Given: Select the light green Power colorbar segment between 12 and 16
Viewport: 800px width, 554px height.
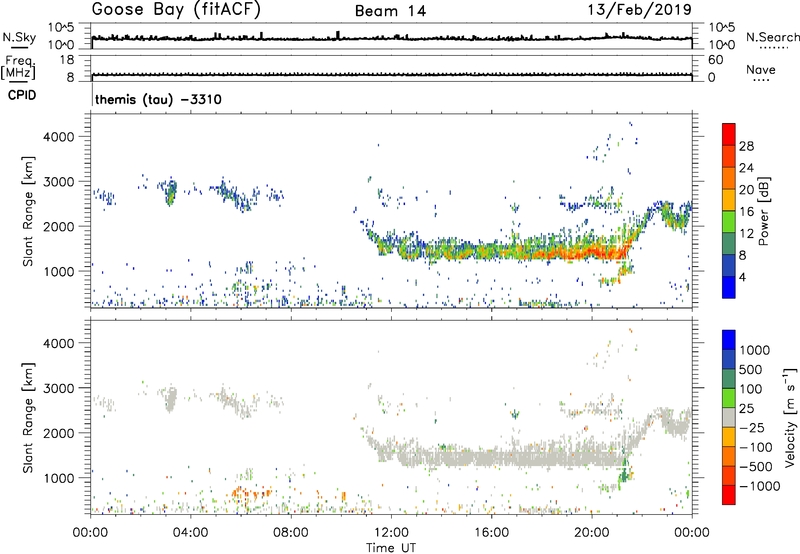Looking at the screenshot, I should pos(729,221).
